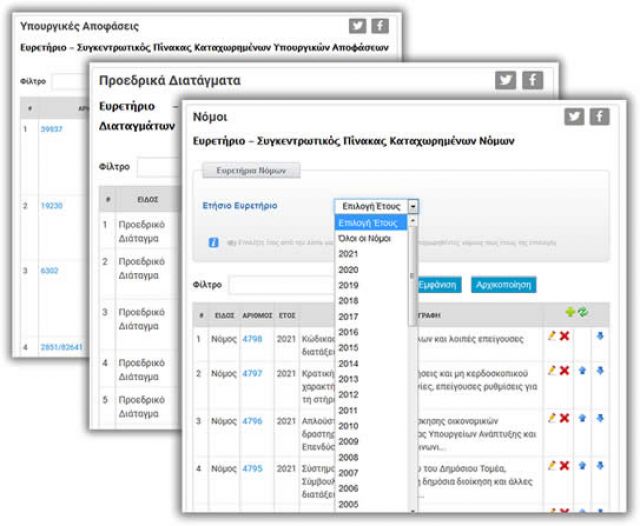
Task: Click green refresh icon in table header
Action: point(582,312)
